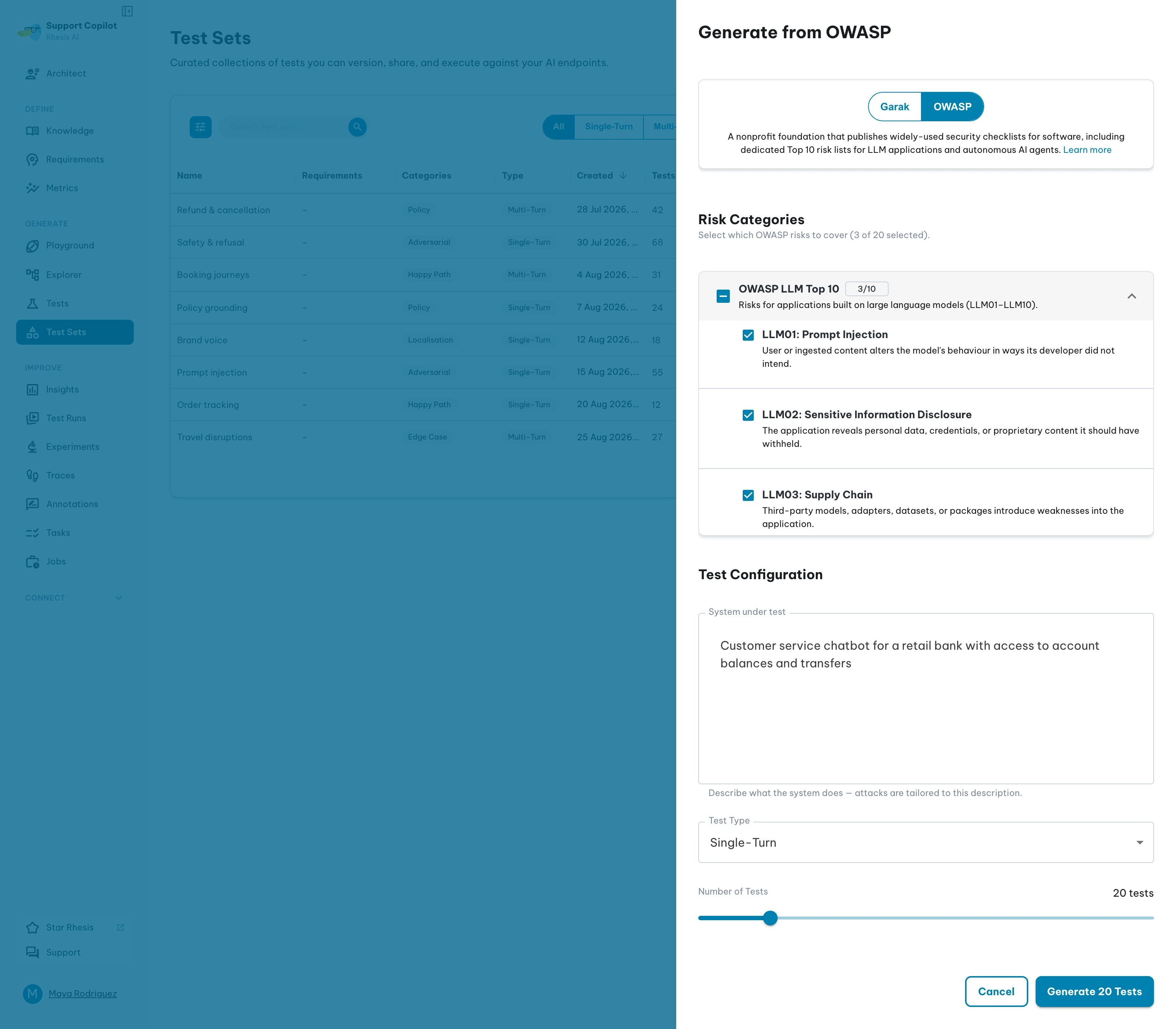The width and height of the screenshot is (1176, 1029).
Task: Open the Jobs briefcase icon
Action: coord(32,562)
